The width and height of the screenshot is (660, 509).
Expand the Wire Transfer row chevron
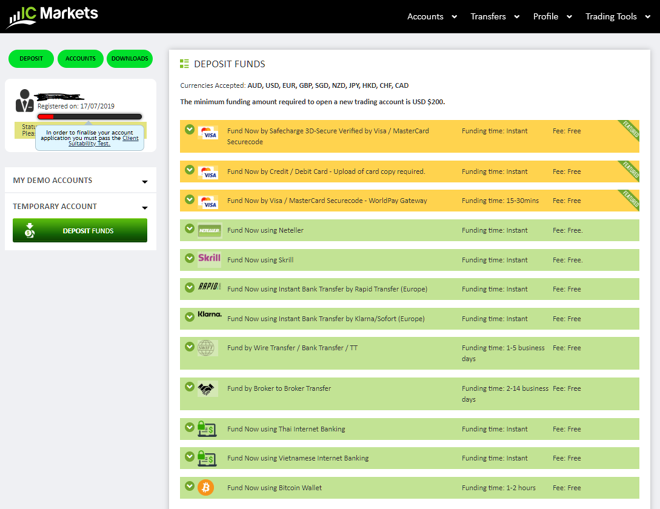(189, 346)
